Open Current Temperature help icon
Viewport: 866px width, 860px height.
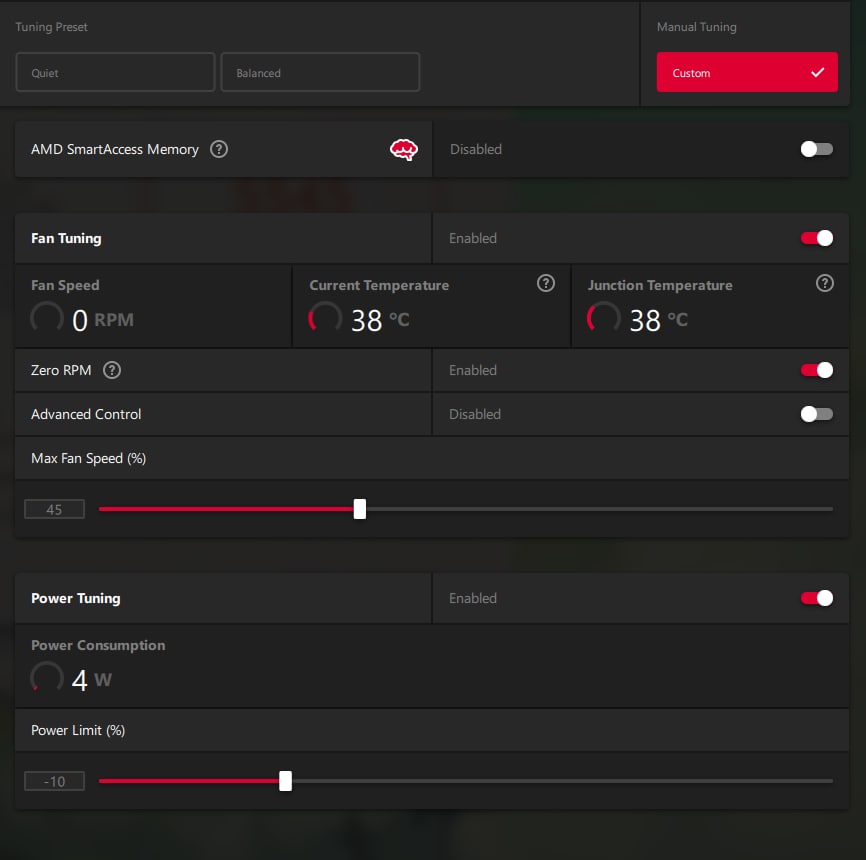pos(546,283)
